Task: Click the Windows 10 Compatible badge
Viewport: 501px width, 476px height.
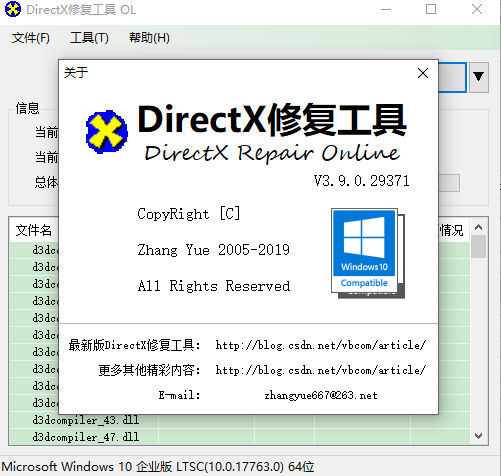Action: (x=368, y=253)
